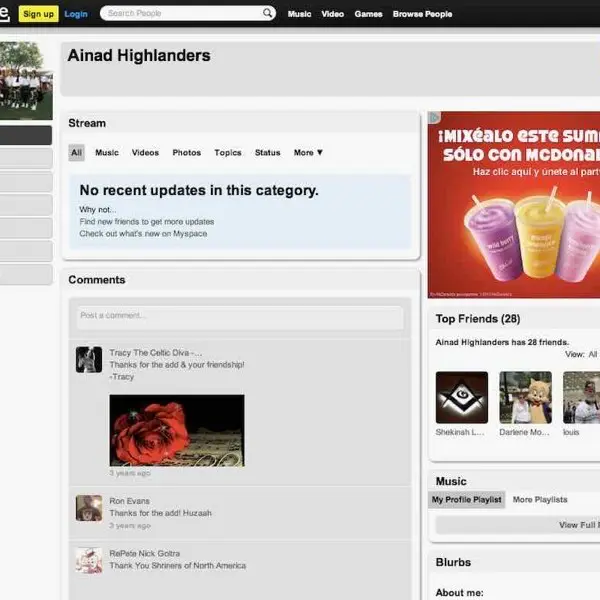The width and height of the screenshot is (600, 600).
Task: Open Shekinah friend's masonic emblem picture
Action: point(462,397)
